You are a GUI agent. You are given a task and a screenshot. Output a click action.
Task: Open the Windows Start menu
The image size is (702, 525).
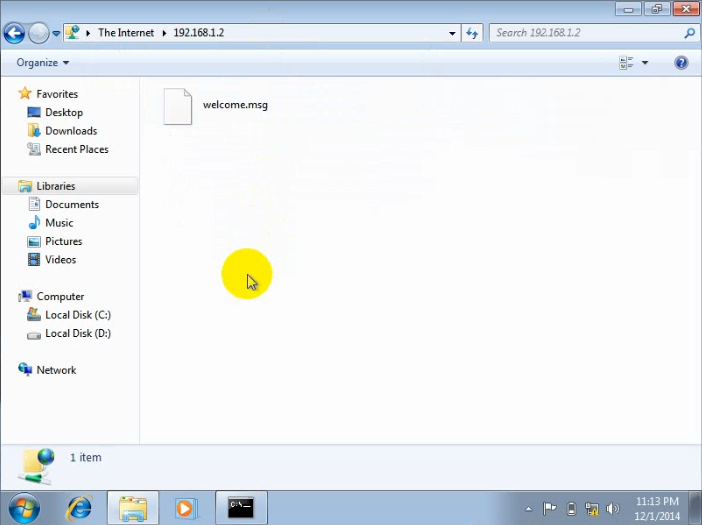pos(24,508)
